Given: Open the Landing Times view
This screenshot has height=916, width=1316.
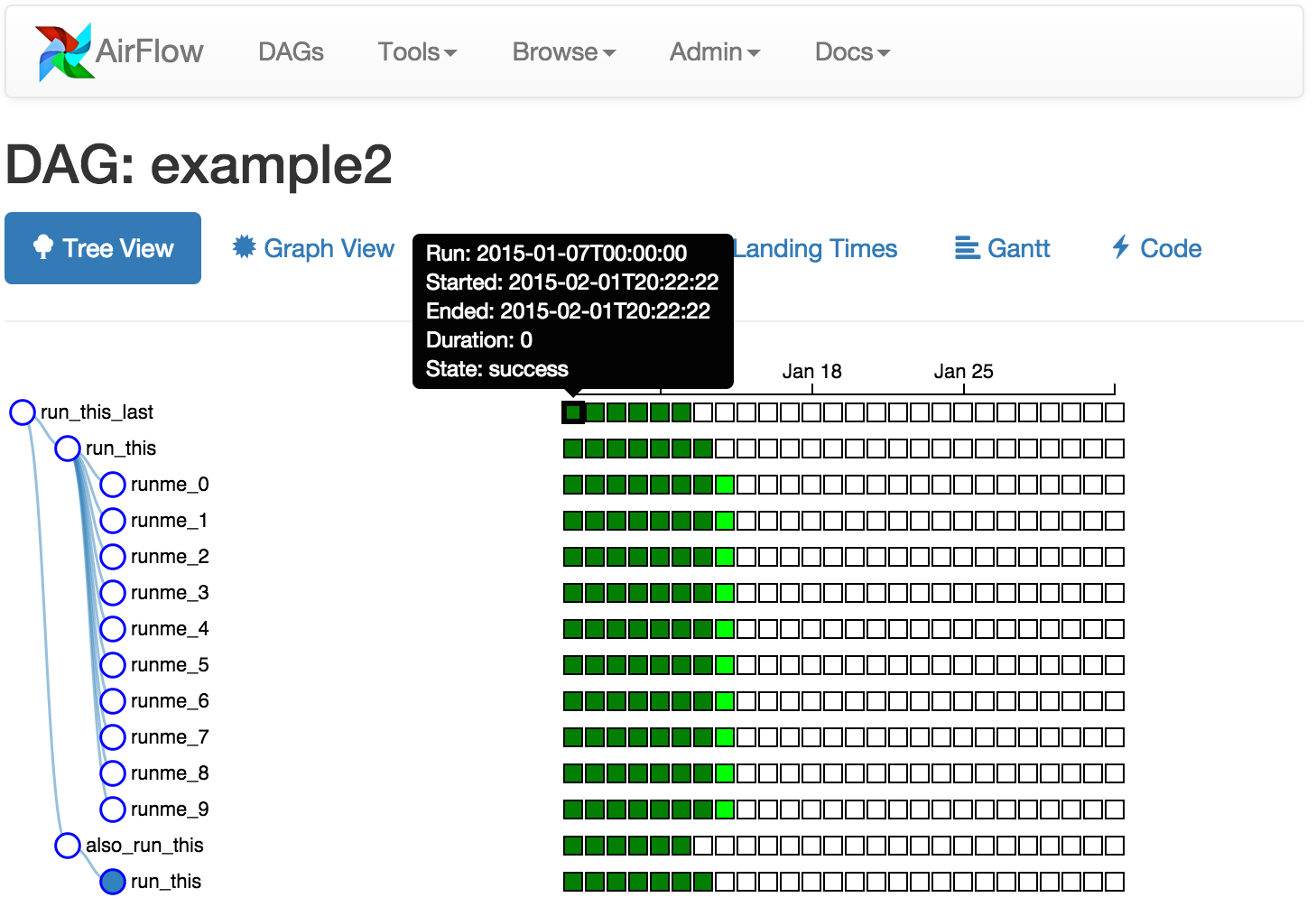Looking at the screenshot, I should coord(814,247).
